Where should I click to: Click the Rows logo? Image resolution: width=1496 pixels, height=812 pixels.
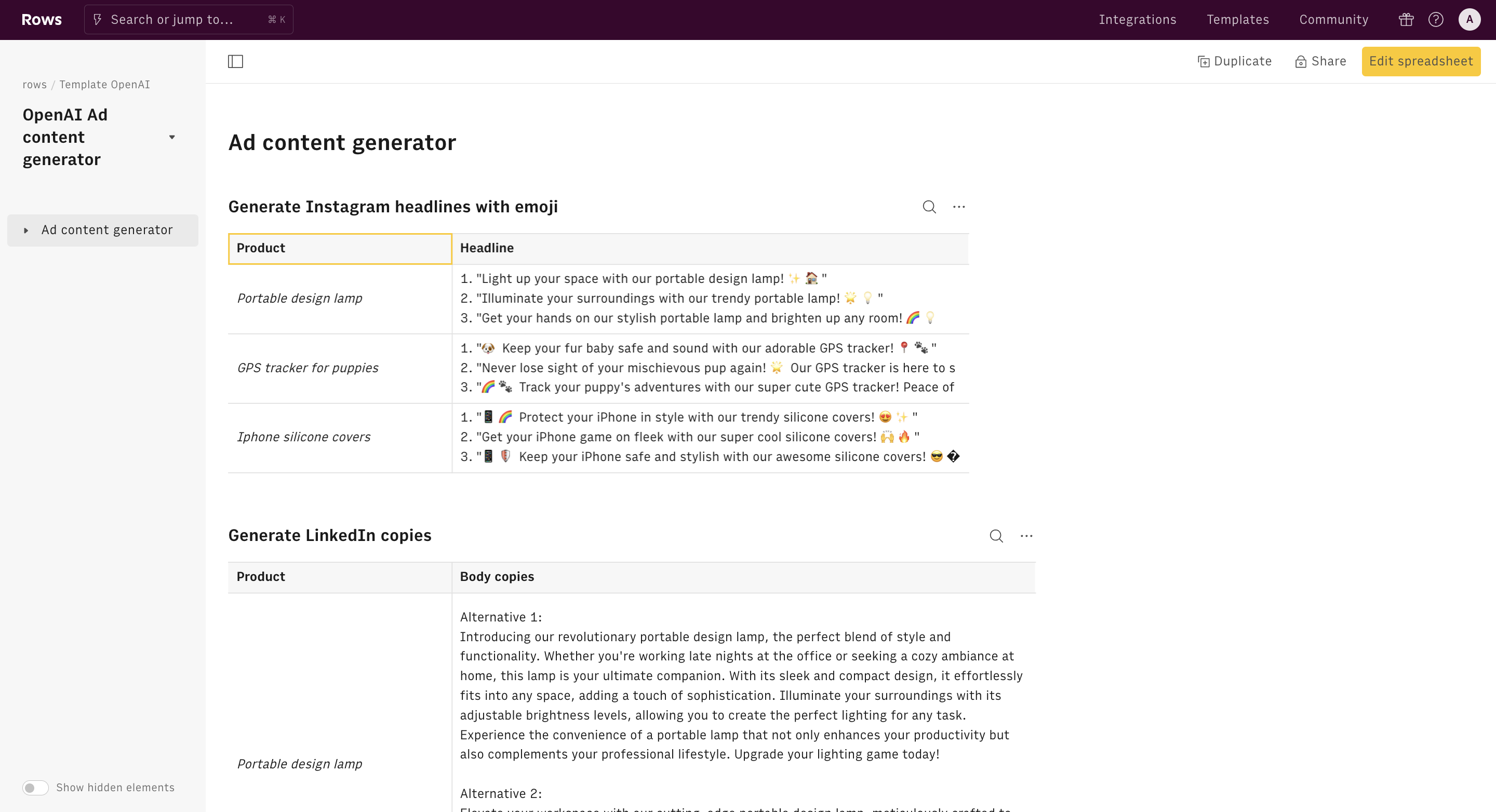[41, 20]
